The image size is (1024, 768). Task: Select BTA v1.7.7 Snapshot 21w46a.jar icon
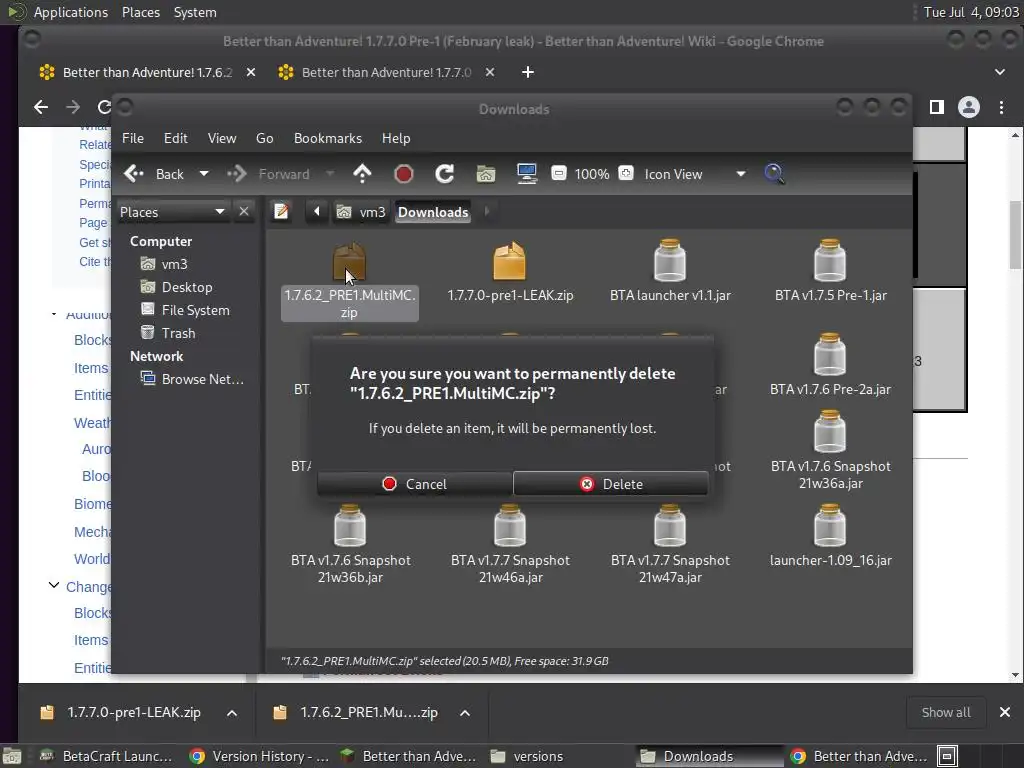point(510,525)
